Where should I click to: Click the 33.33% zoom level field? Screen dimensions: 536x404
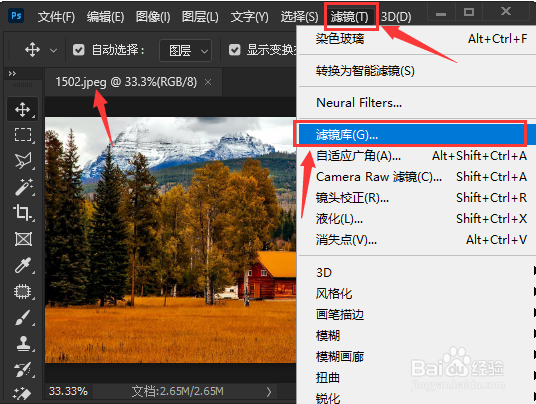[x=68, y=391]
